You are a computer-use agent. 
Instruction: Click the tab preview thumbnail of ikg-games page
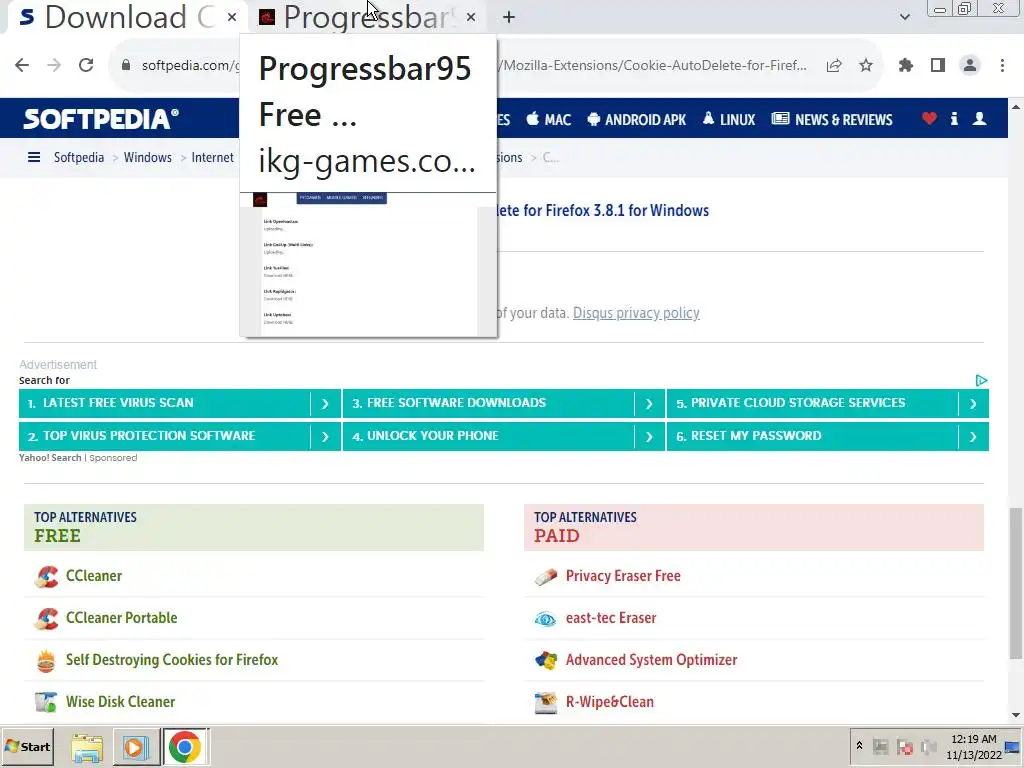(x=368, y=264)
